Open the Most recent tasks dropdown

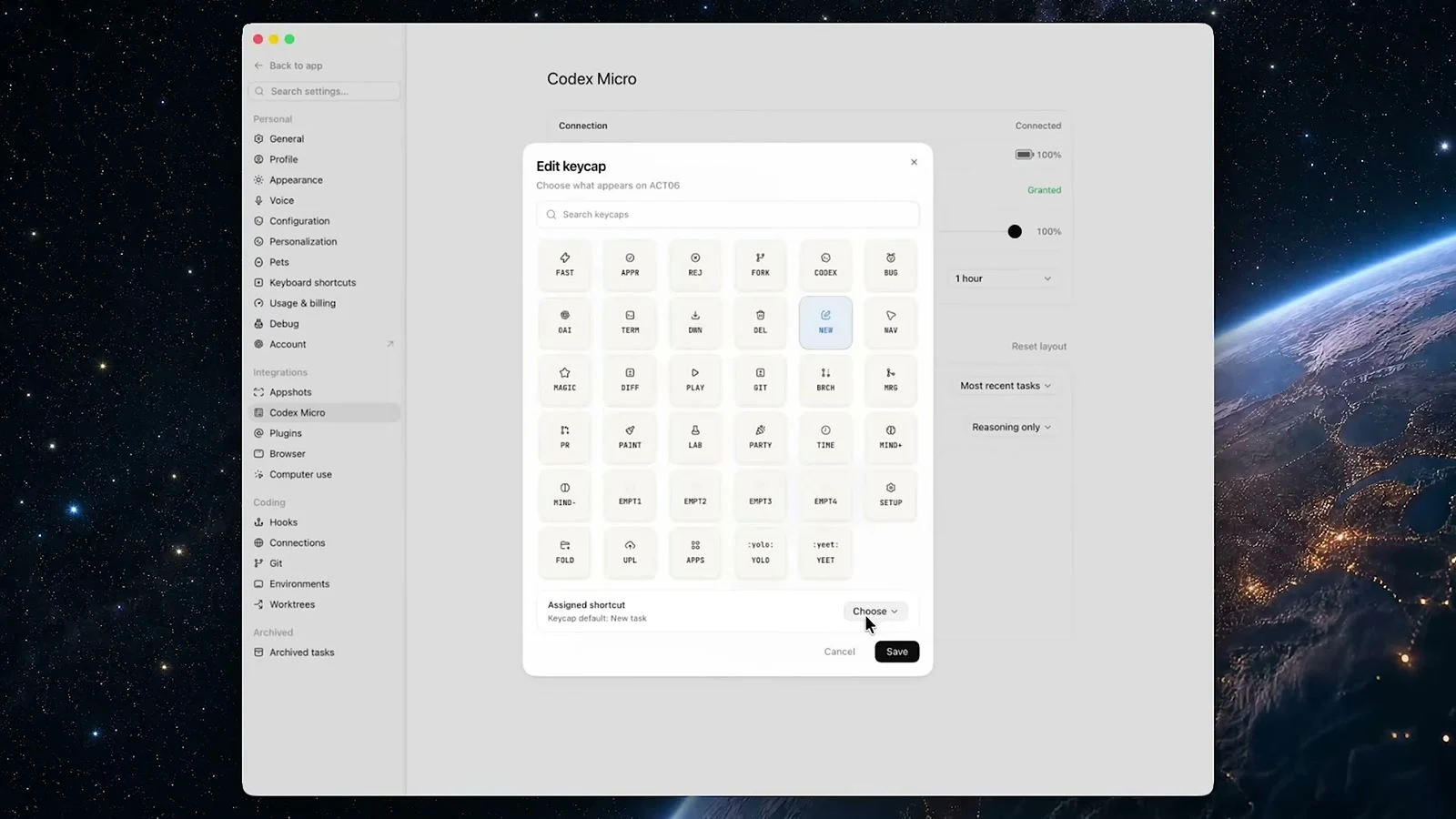coord(1006,386)
